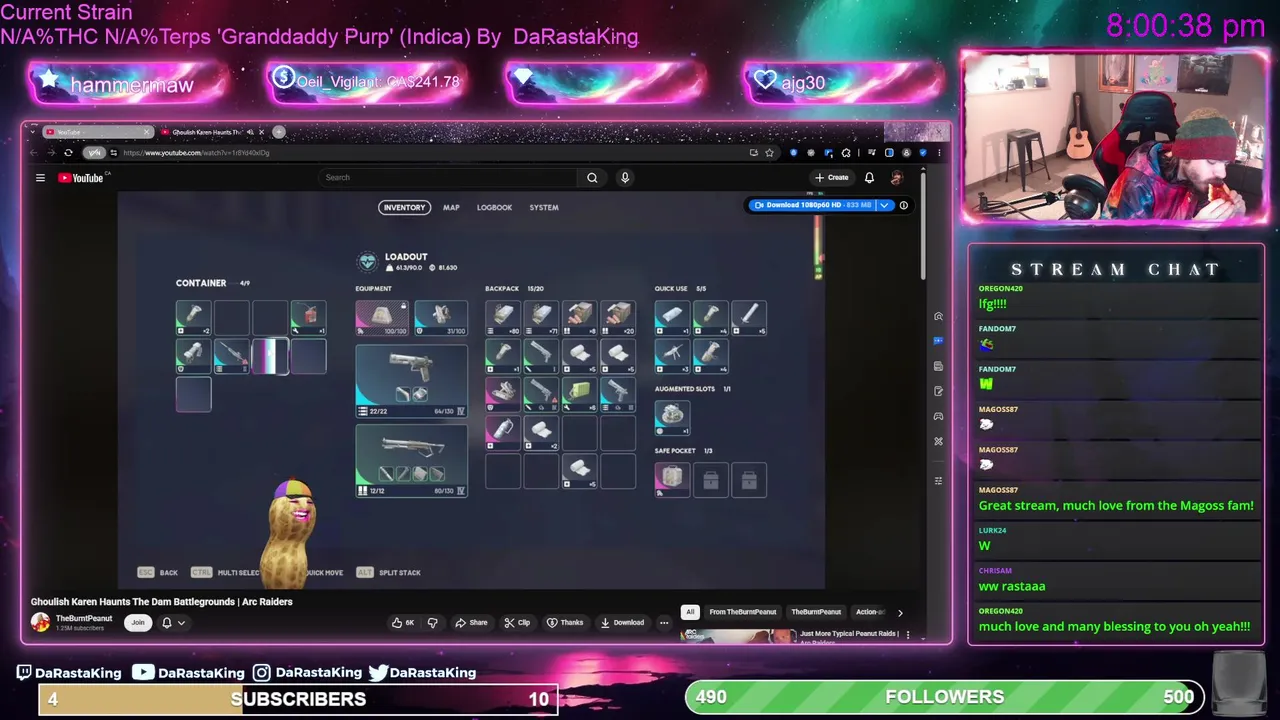Select the From TheBurntPeanut filter chip
Screen dimensions: 1280x720
tap(742, 612)
